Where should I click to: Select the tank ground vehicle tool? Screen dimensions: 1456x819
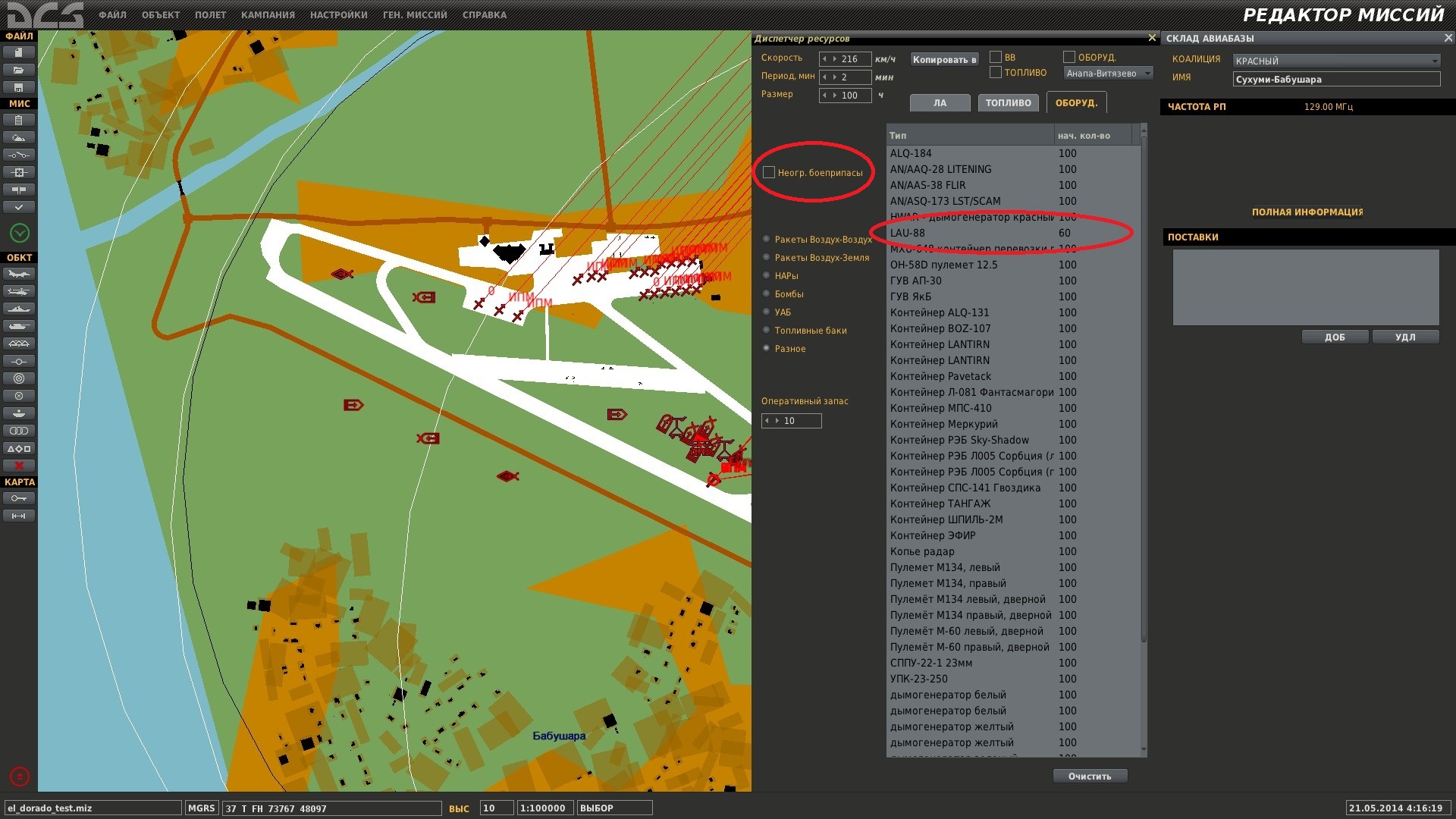[x=19, y=326]
